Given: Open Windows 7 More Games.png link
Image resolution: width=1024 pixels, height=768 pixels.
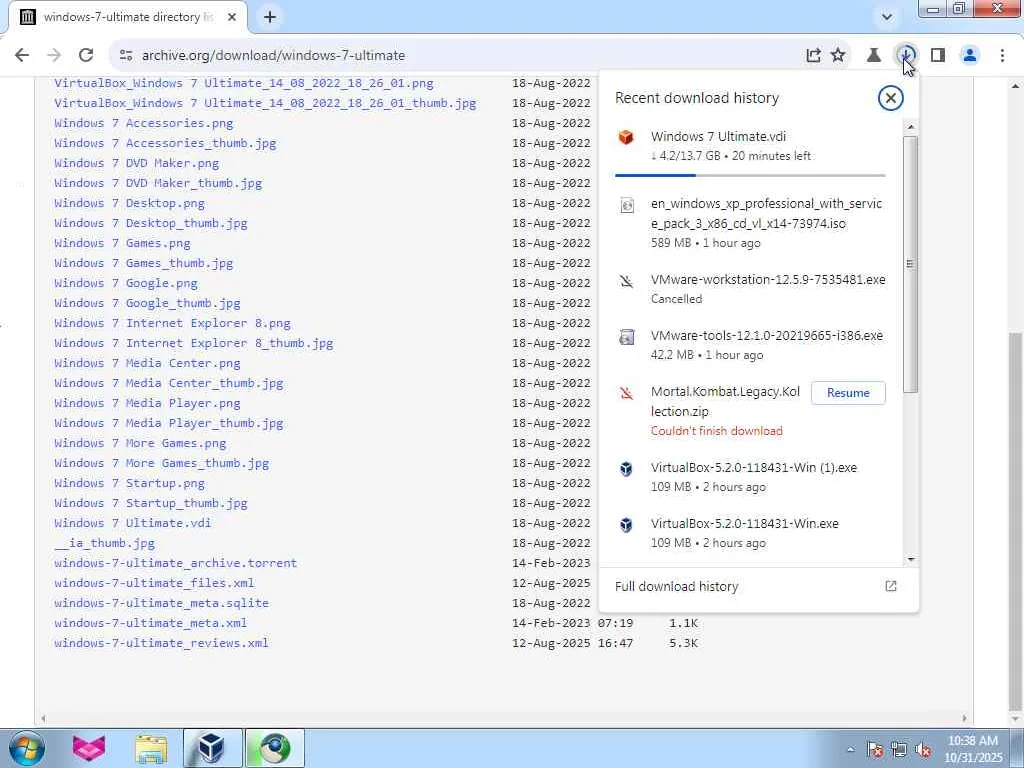Looking at the screenshot, I should [140, 443].
